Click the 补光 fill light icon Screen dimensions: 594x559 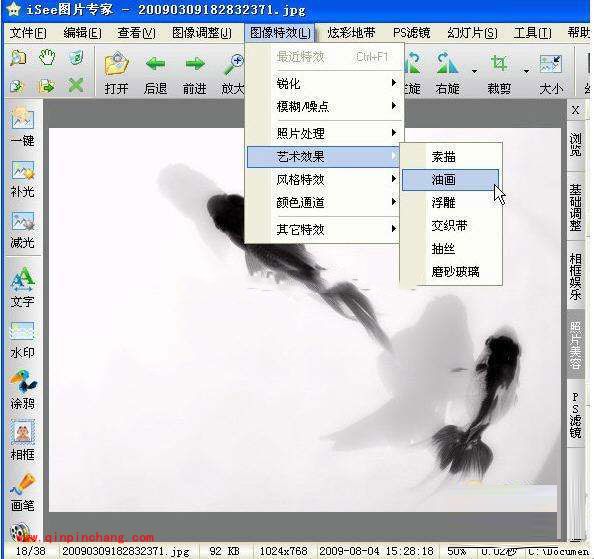23,170
